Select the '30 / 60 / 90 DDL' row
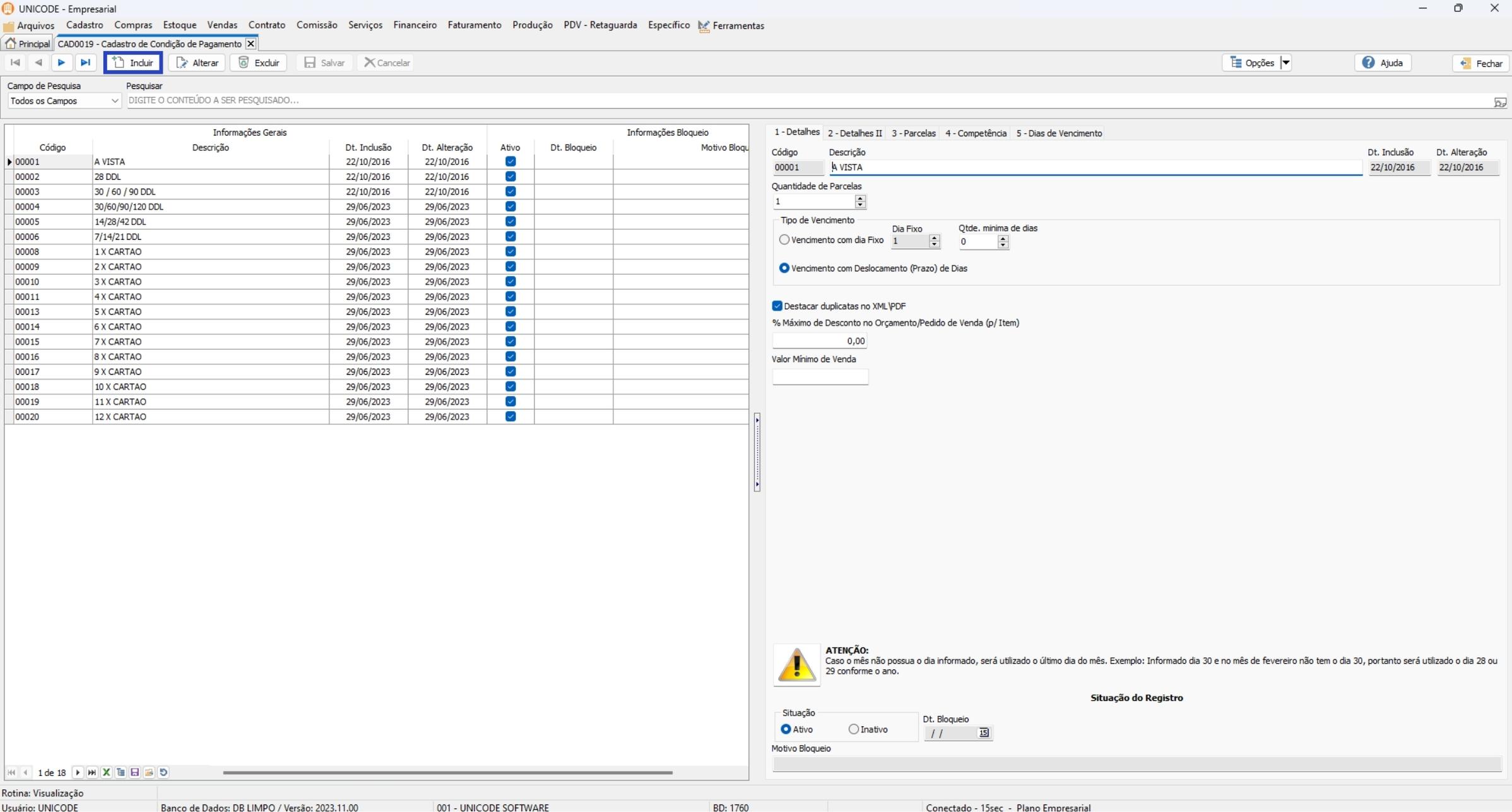 point(125,192)
